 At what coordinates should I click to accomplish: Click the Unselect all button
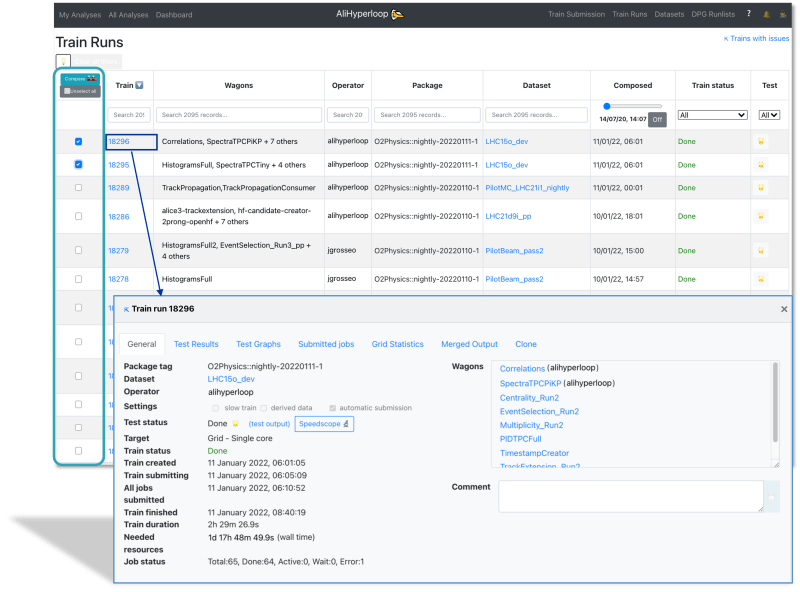80,91
